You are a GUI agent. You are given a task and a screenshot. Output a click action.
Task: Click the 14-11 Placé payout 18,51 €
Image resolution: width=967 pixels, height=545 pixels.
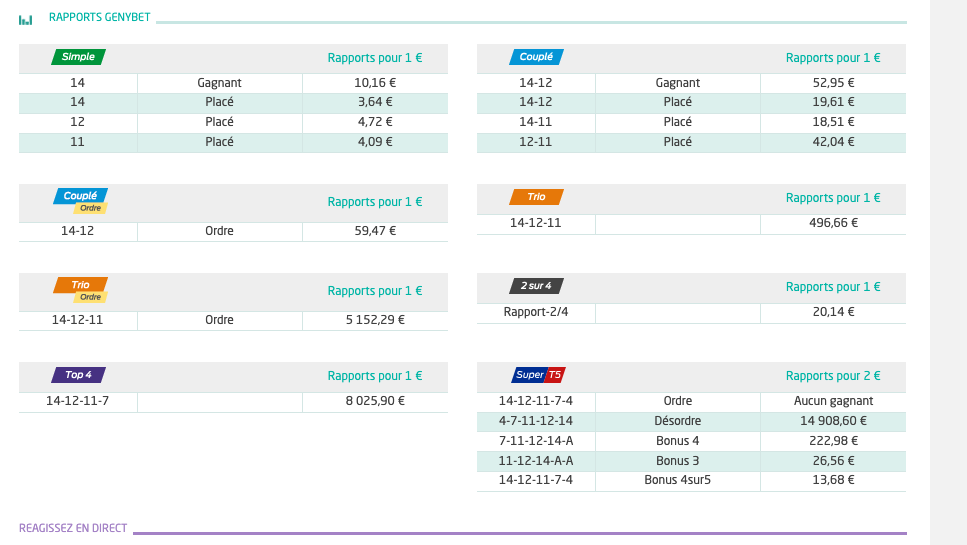pyautogui.click(x=833, y=121)
